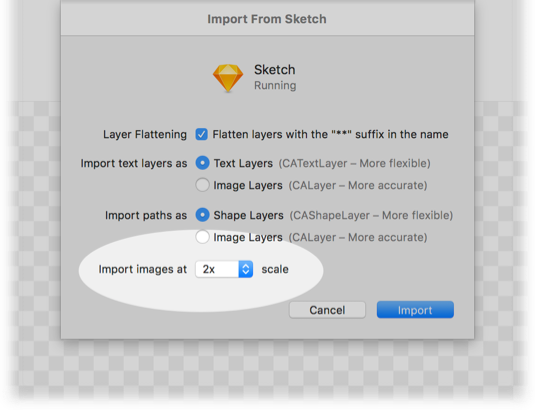Click the CAShapeLayer – More flexible description
The height and width of the screenshot is (410, 535).
[371, 215]
